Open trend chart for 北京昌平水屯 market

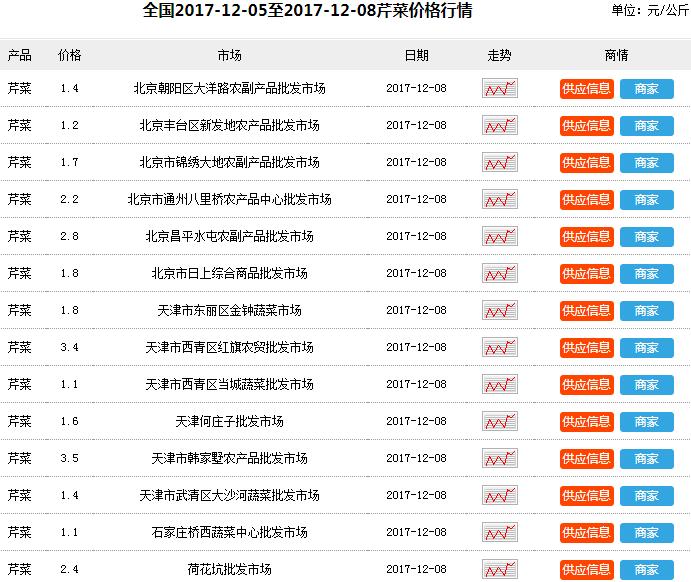point(499,237)
